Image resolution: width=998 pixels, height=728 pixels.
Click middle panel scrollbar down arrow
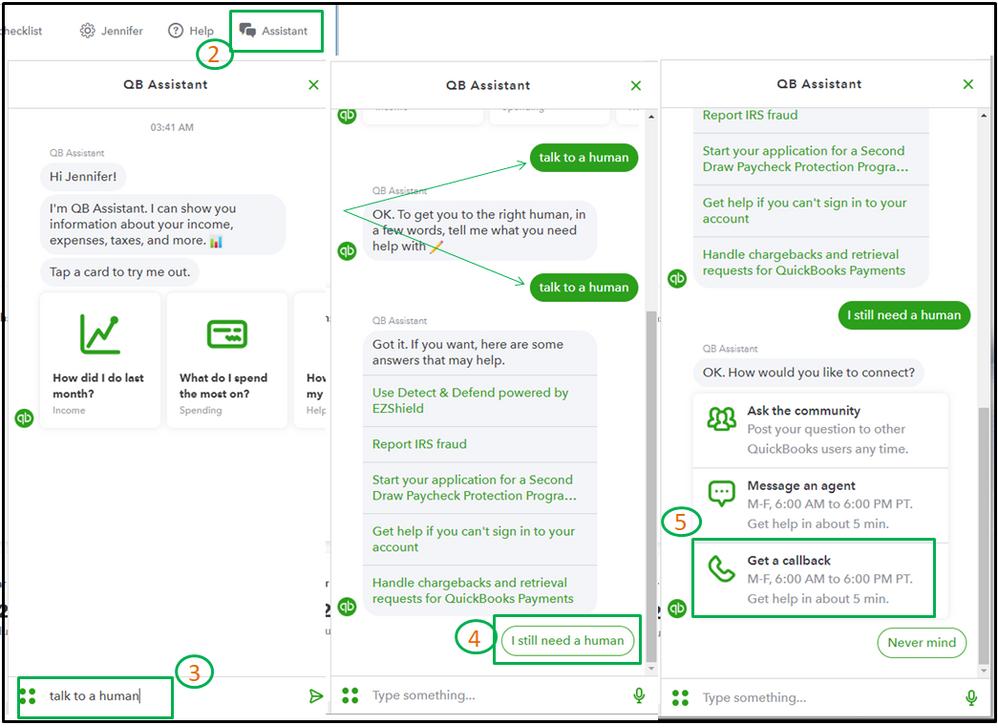pyautogui.click(x=650, y=668)
